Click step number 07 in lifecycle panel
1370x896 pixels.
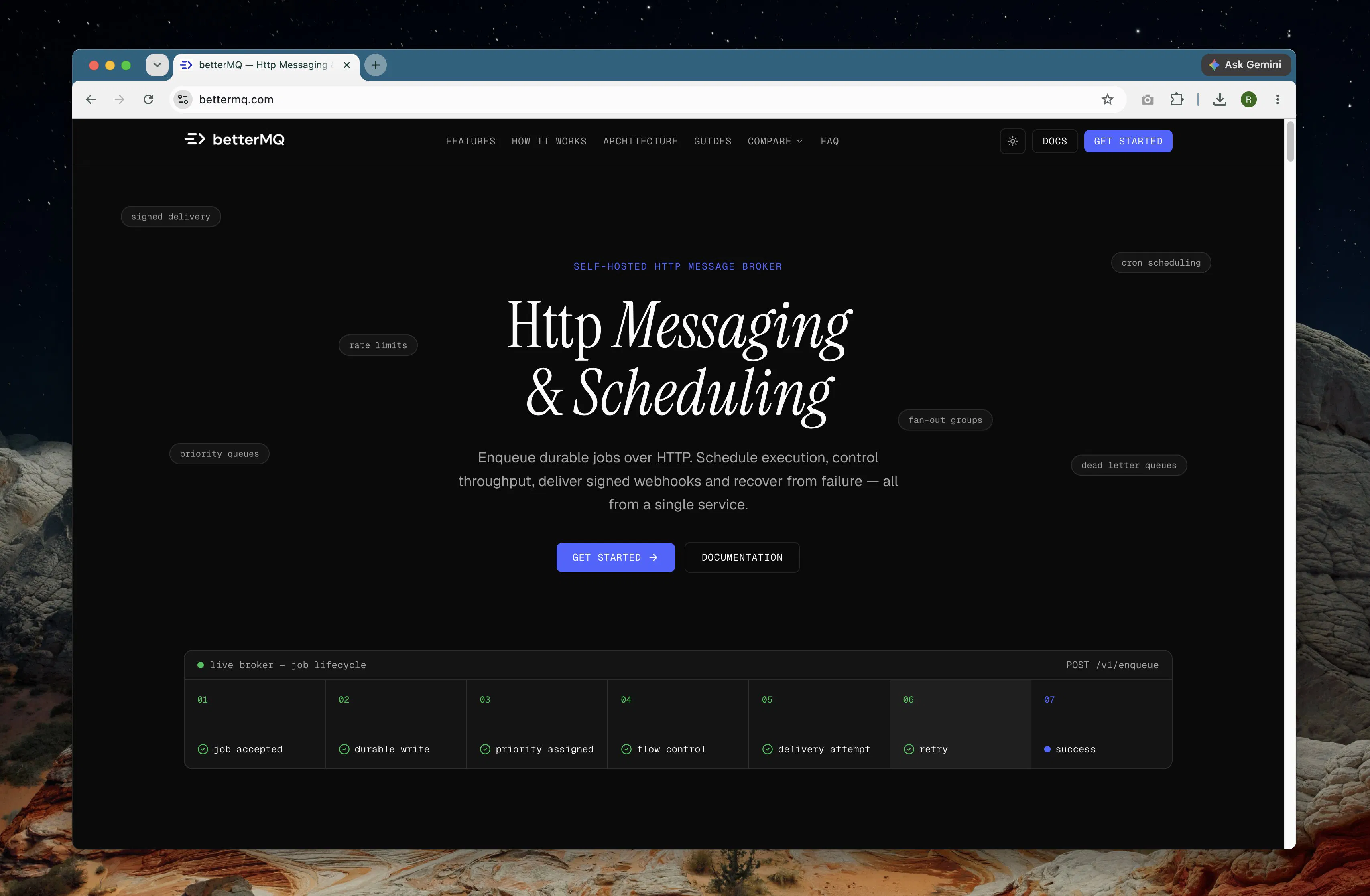[x=1049, y=700]
